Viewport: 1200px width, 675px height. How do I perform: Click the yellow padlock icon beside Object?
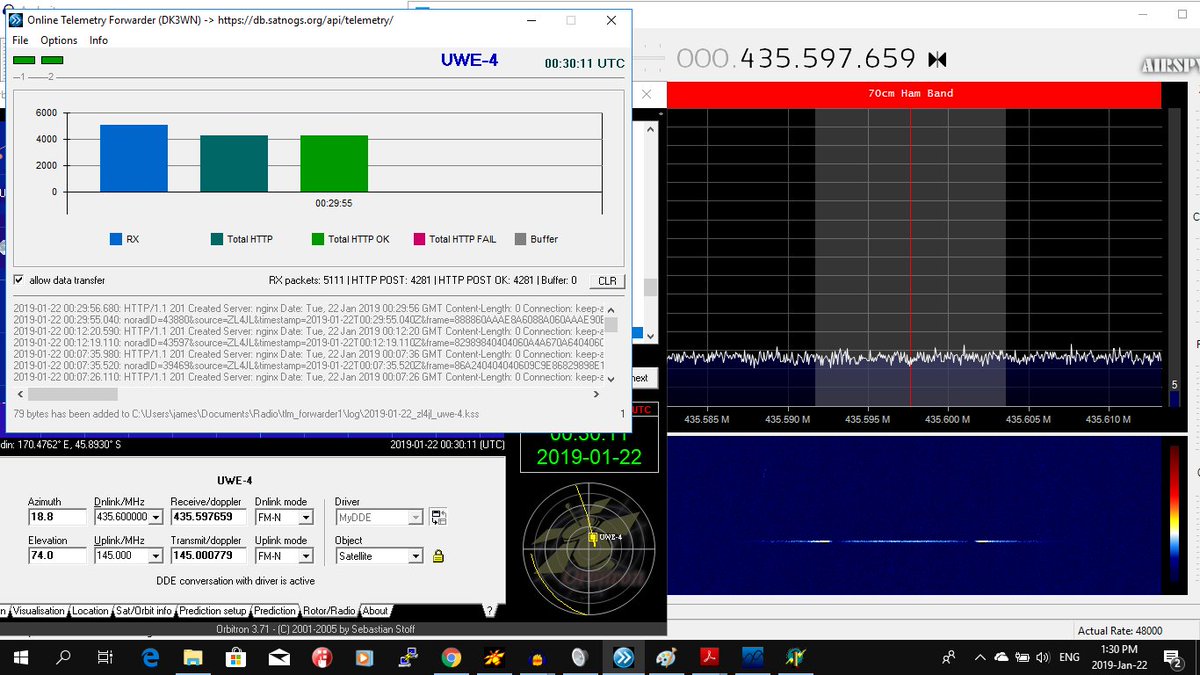point(438,555)
